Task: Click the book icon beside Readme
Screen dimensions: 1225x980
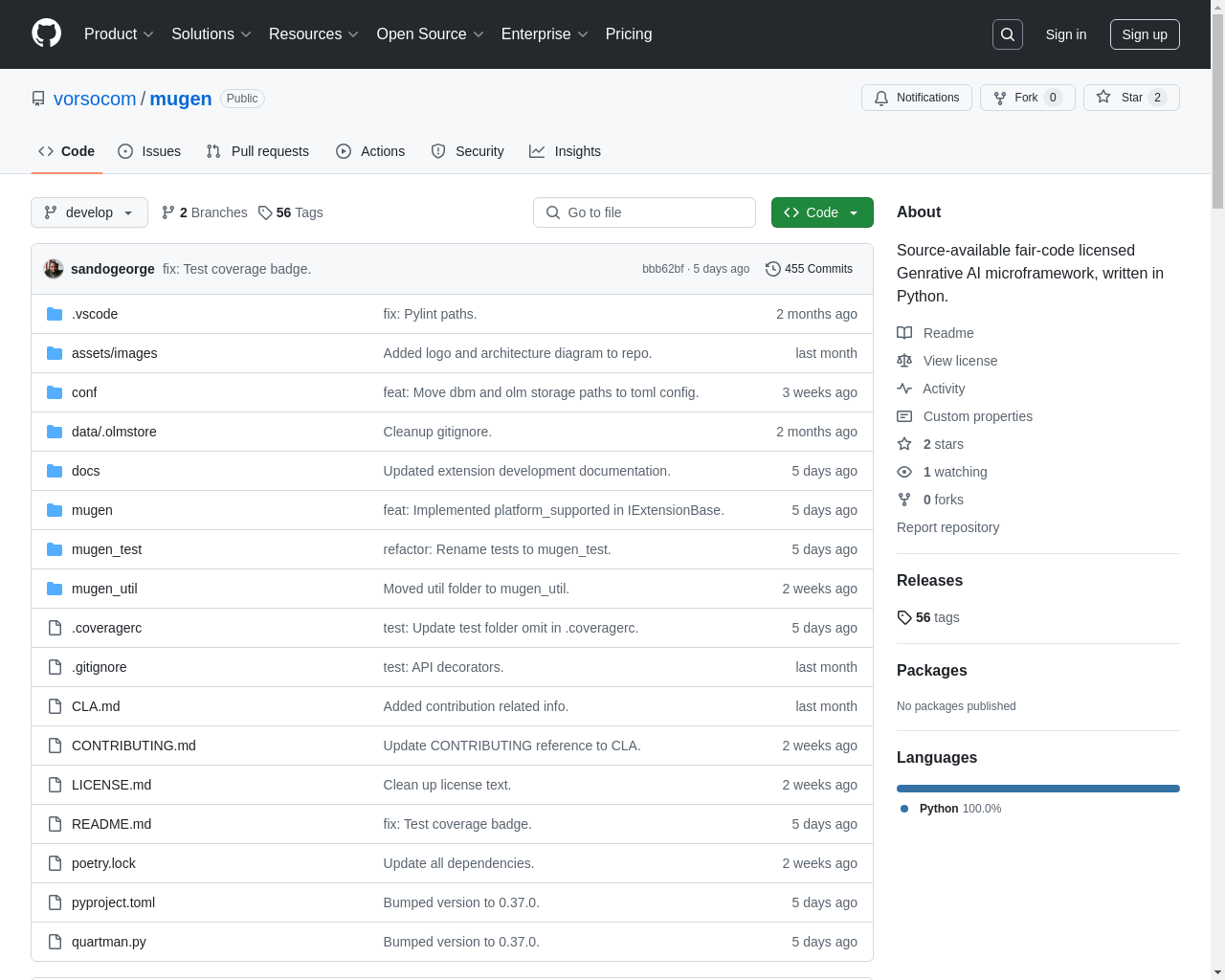Action: coord(904,333)
